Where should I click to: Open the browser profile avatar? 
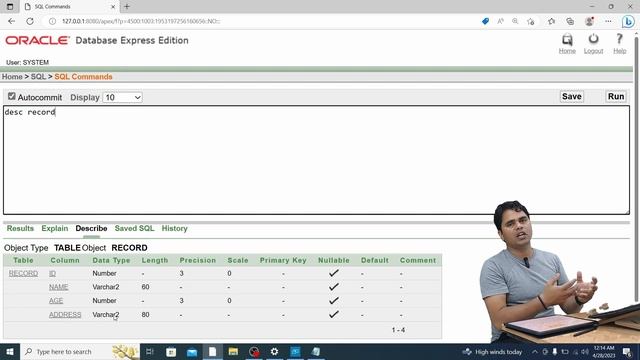coord(589,21)
